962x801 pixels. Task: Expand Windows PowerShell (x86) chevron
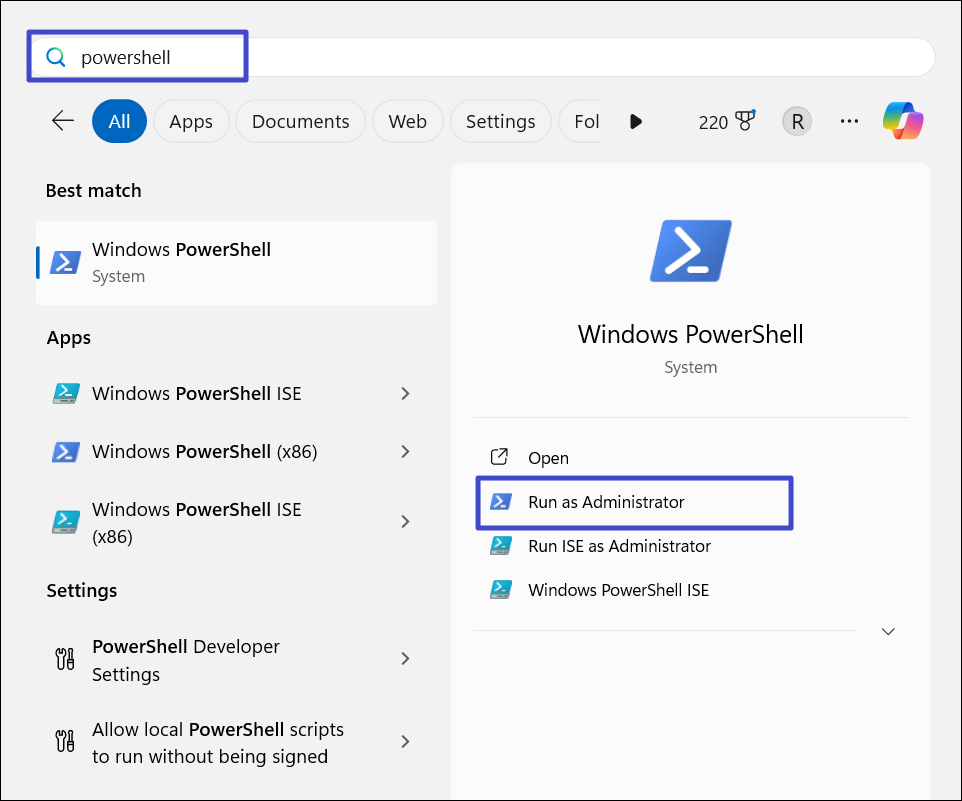[x=405, y=452]
